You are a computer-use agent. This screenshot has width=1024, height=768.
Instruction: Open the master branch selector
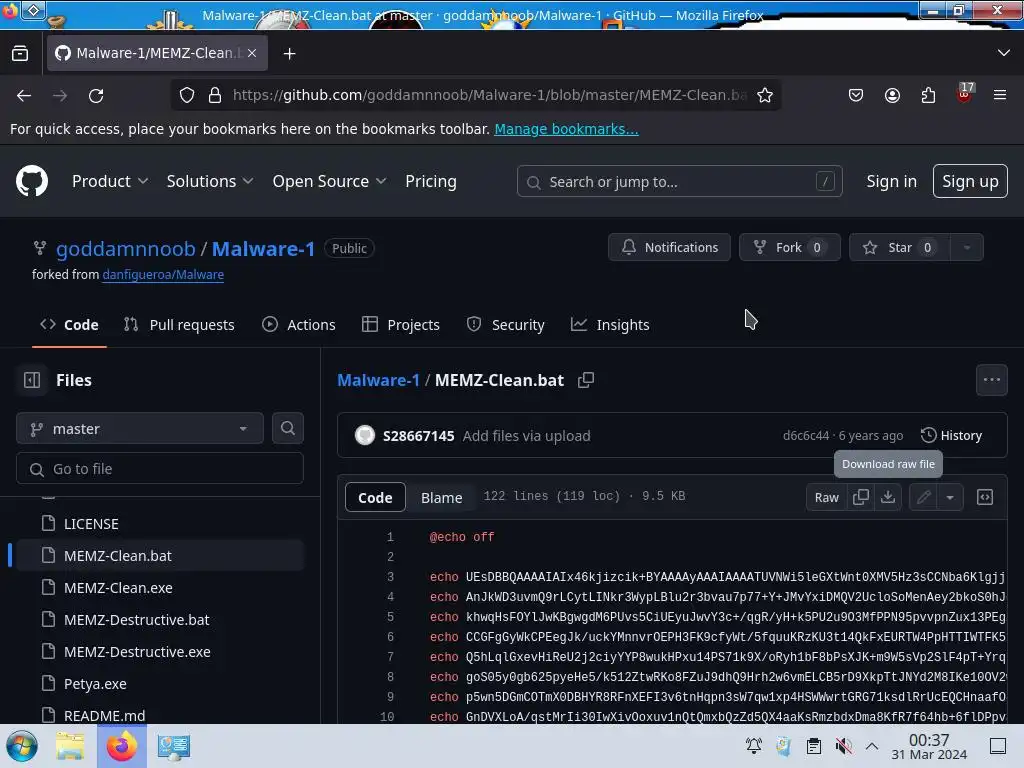[140, 429]
